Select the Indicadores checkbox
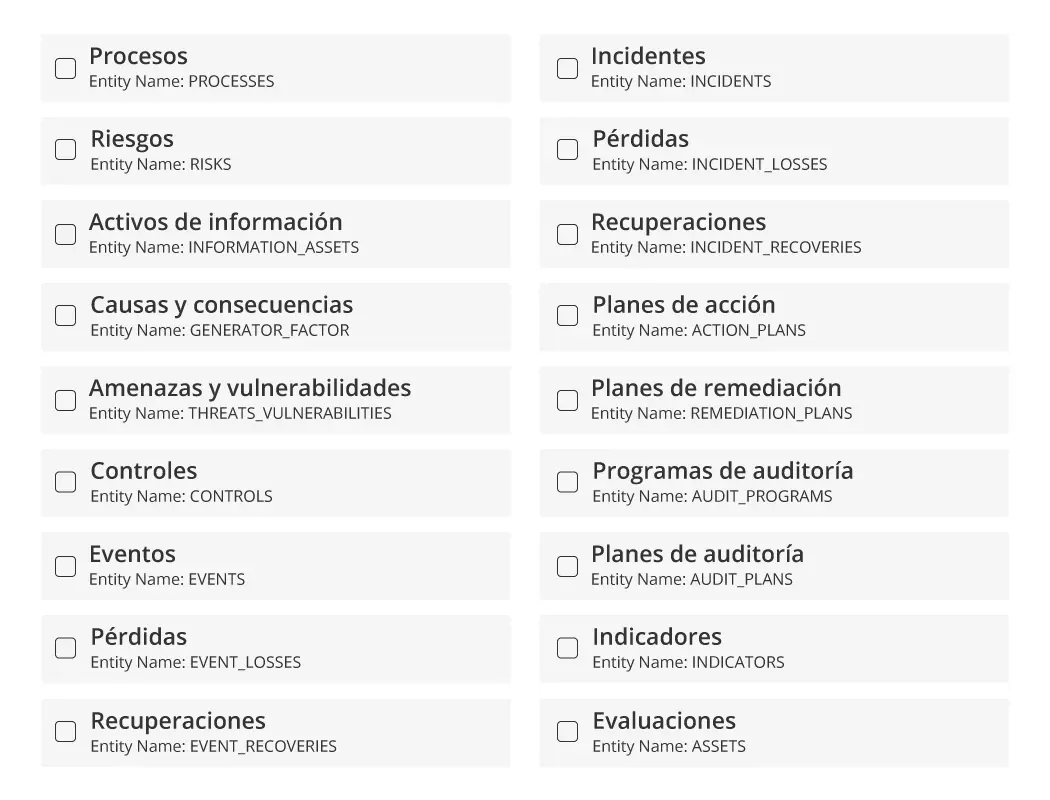This screenshot has height=800, width=1050. tap(567, 648)
